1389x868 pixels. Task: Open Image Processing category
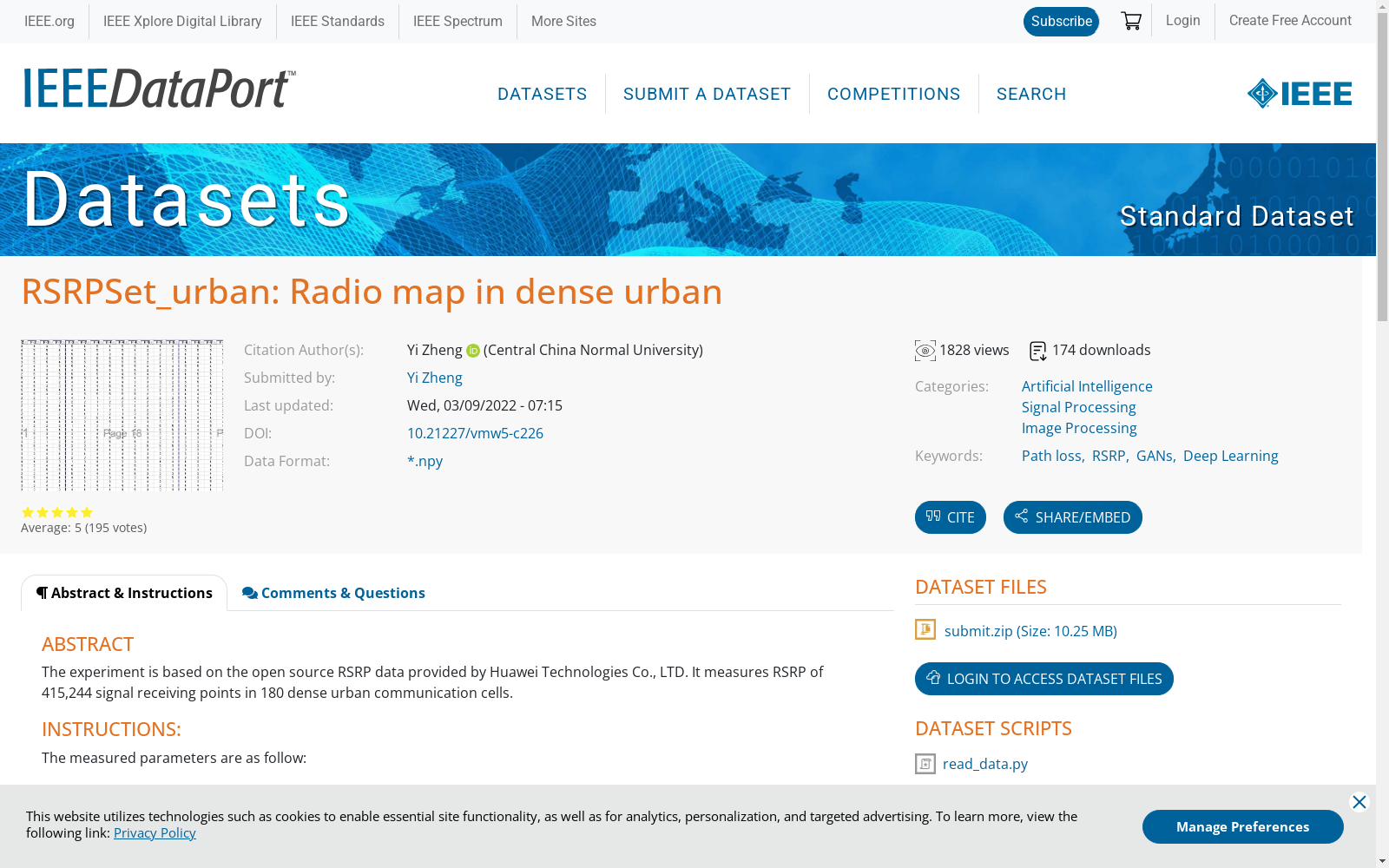click(x=1079, y=428)
